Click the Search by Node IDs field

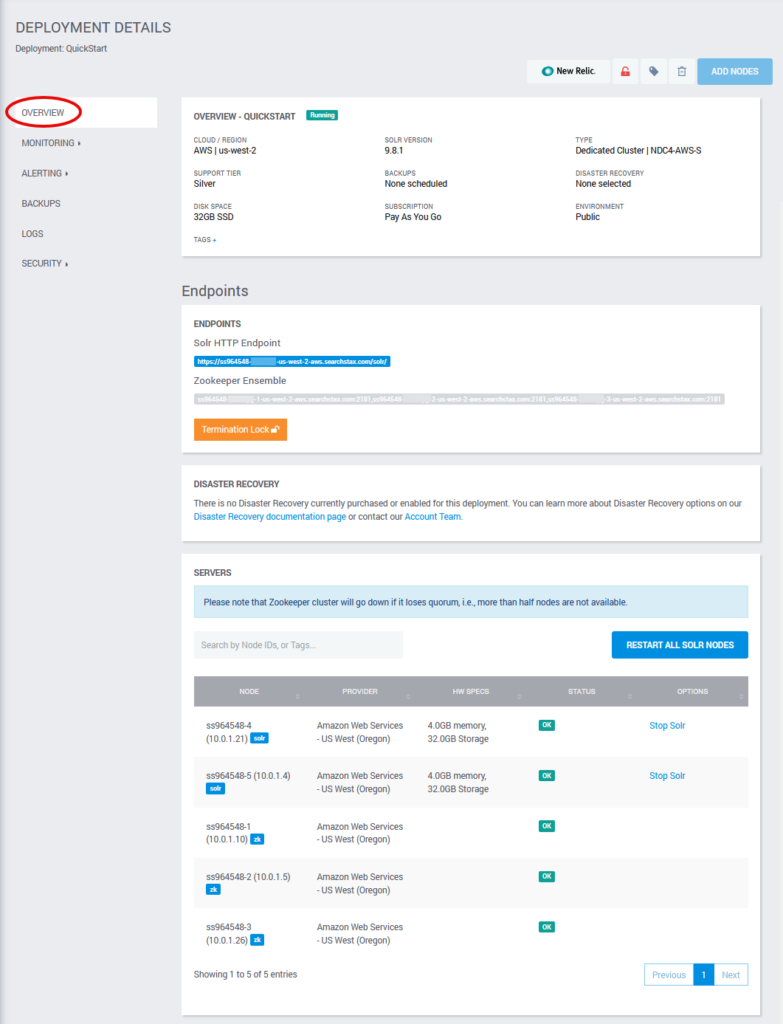pos(298,645)
